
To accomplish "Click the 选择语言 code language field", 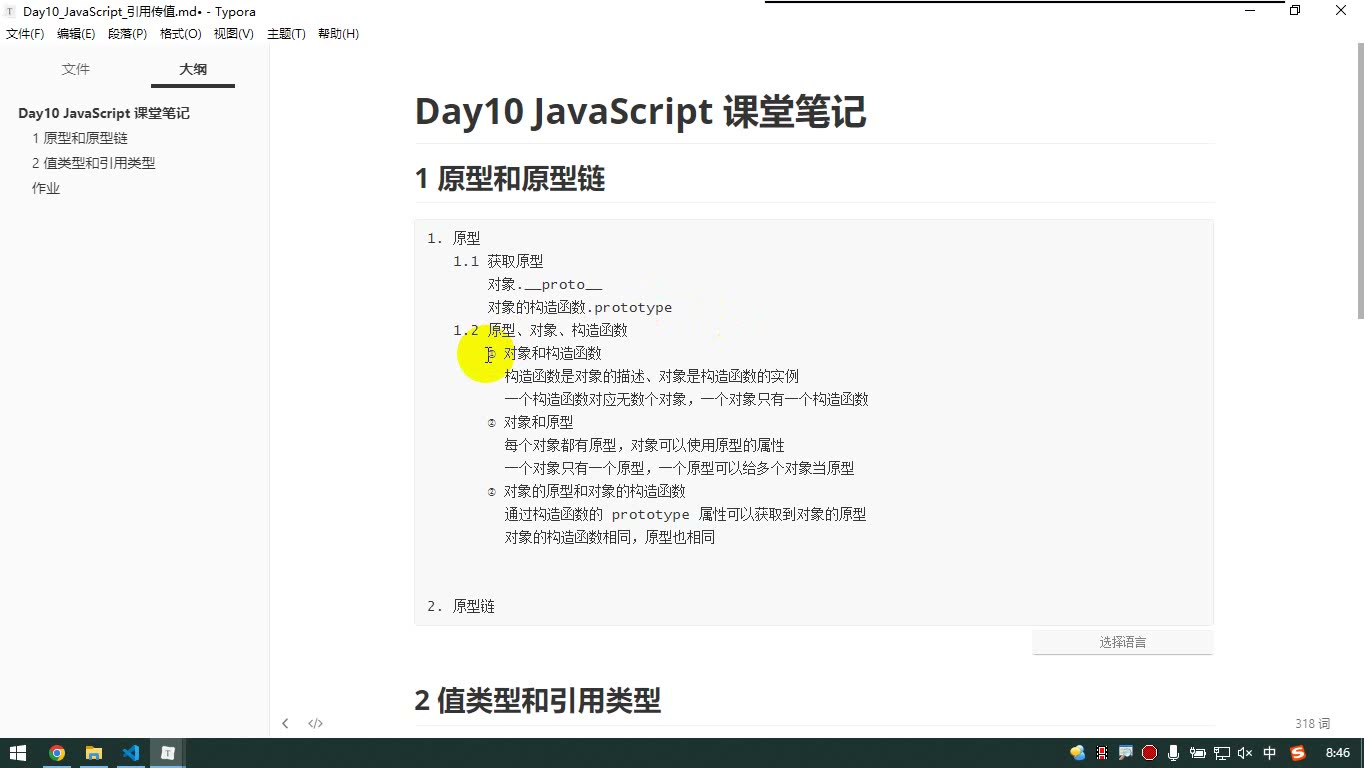I will (x=1123, y=642).
